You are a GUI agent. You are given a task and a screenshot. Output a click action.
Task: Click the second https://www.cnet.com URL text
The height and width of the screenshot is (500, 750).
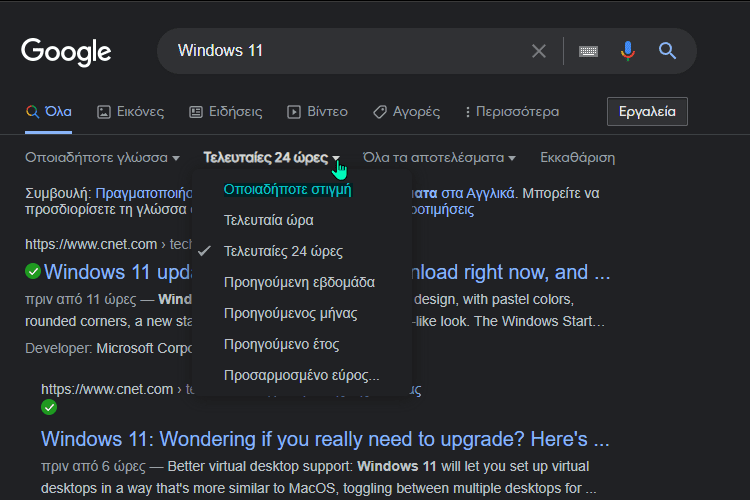tap(107, 389)
